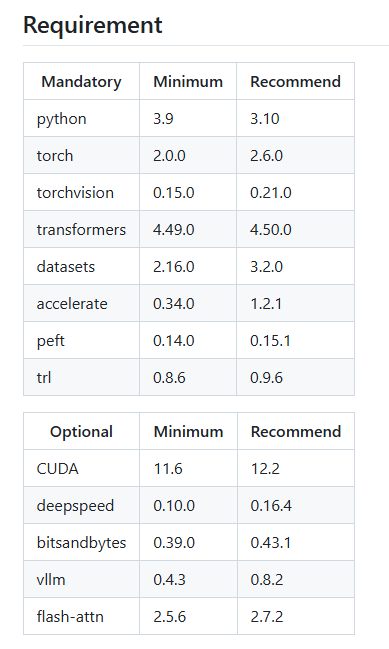Select CUDA recommended version 12.2
This screenshot has width=389, height=649.
coord(265,469)
